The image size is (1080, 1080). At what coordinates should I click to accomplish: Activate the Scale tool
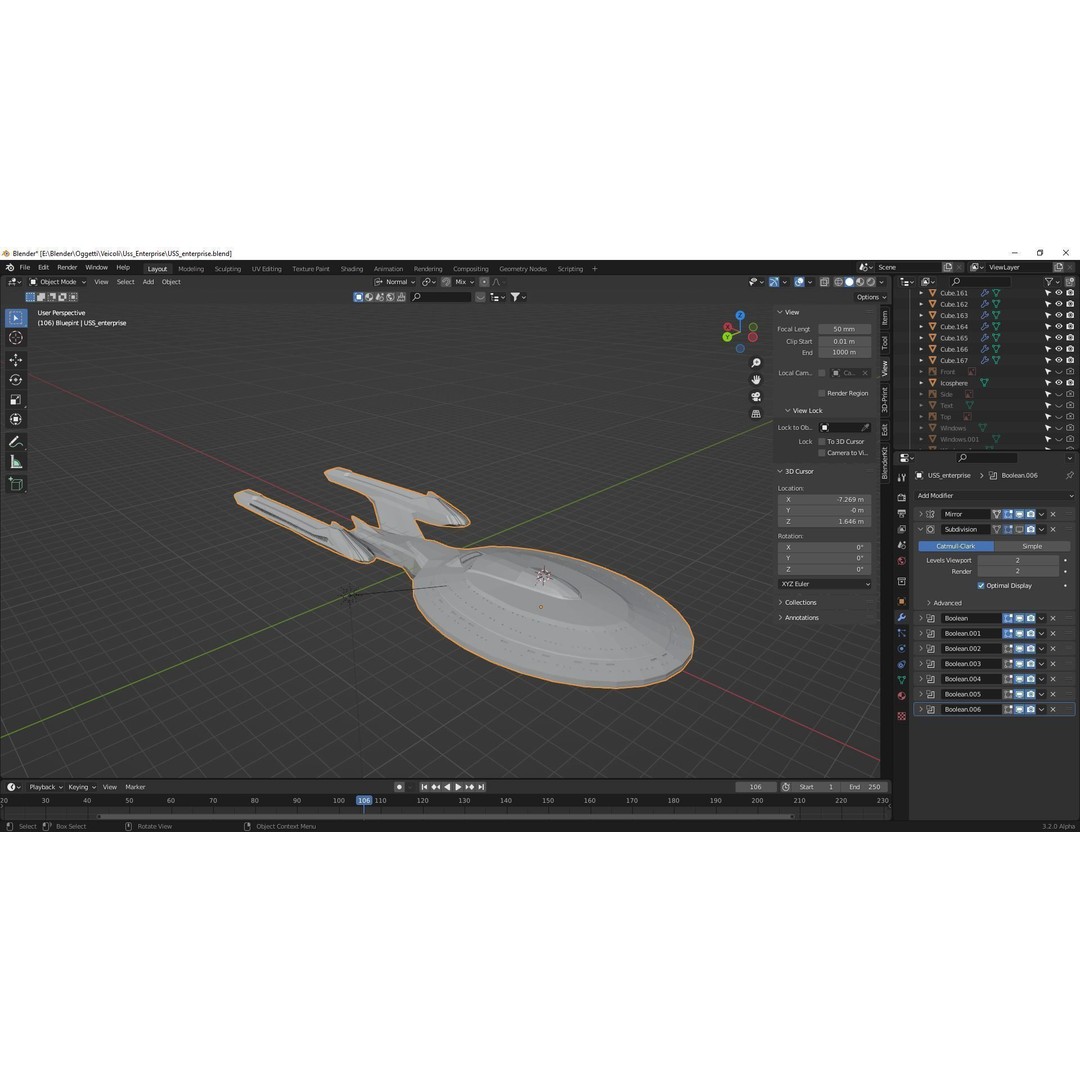coord(16,399)
